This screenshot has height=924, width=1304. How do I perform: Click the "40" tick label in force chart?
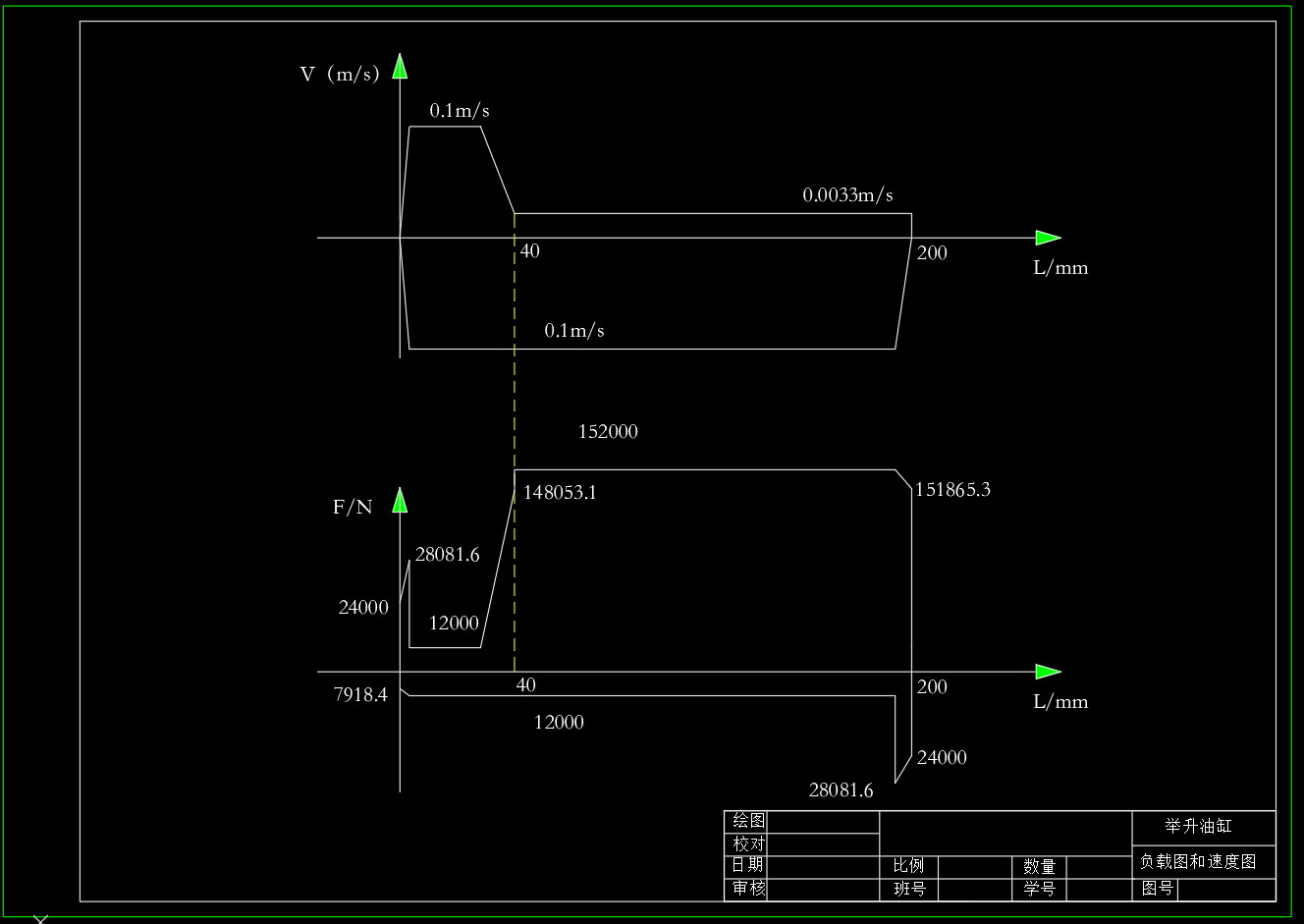point(526,685)
